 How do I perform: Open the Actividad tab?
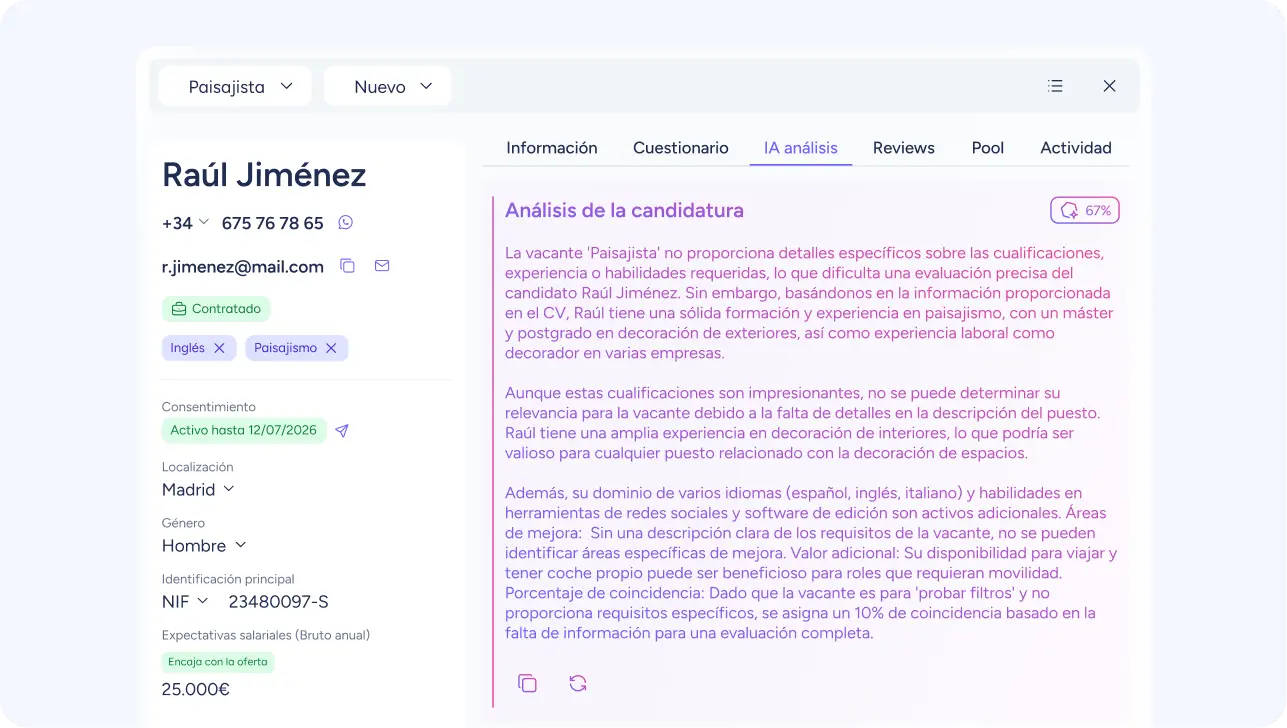pos(1076,148)
